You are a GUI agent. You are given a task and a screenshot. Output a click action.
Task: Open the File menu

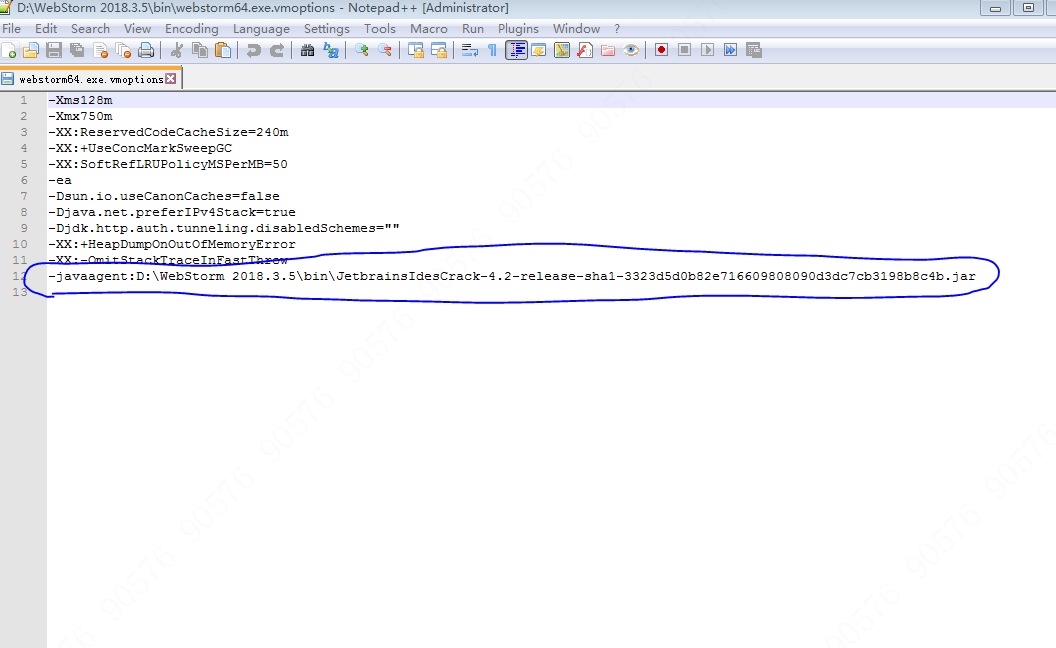[11, 29]
